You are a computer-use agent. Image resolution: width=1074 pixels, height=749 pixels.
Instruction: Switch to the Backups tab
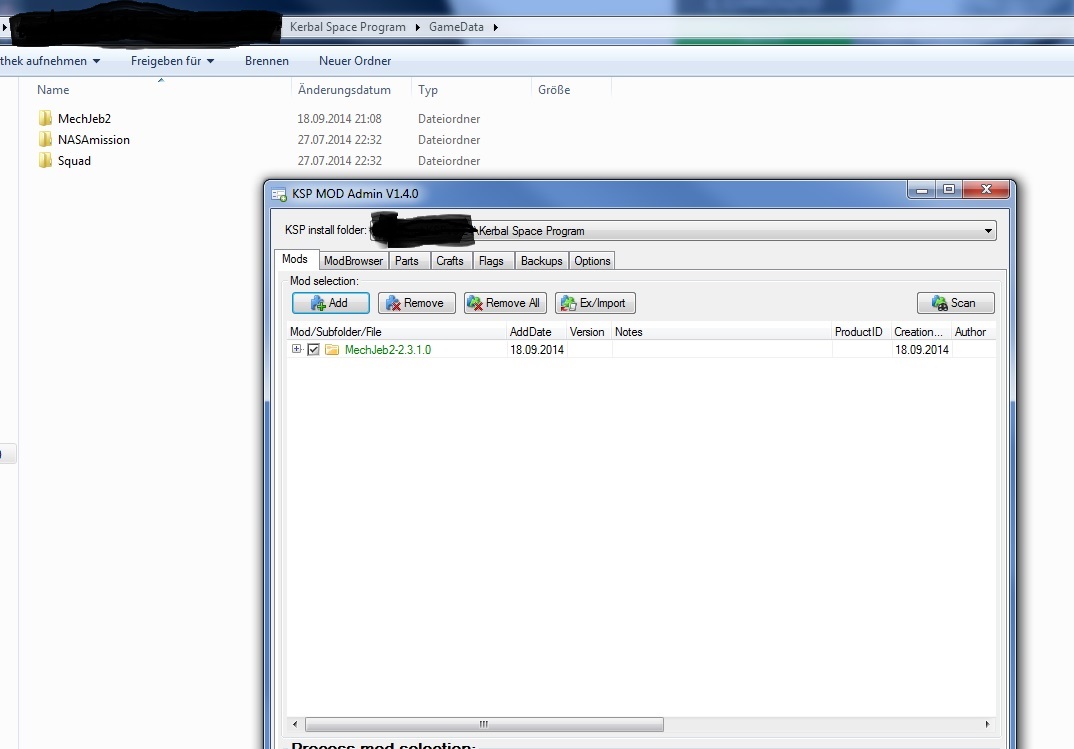pyautogui.click(x=542, y=261)
